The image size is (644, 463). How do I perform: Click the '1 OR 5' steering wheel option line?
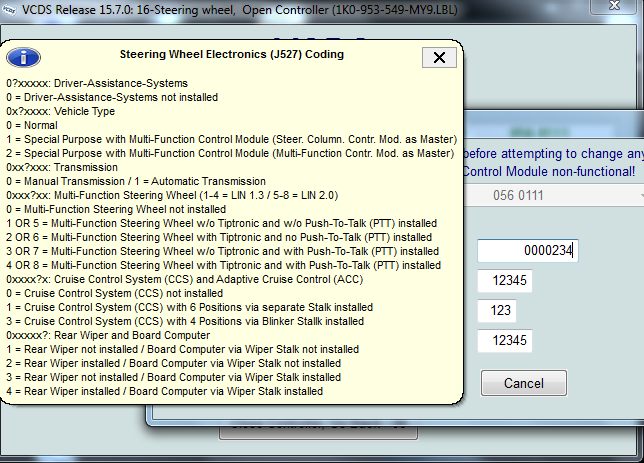[x=221, y=223]
